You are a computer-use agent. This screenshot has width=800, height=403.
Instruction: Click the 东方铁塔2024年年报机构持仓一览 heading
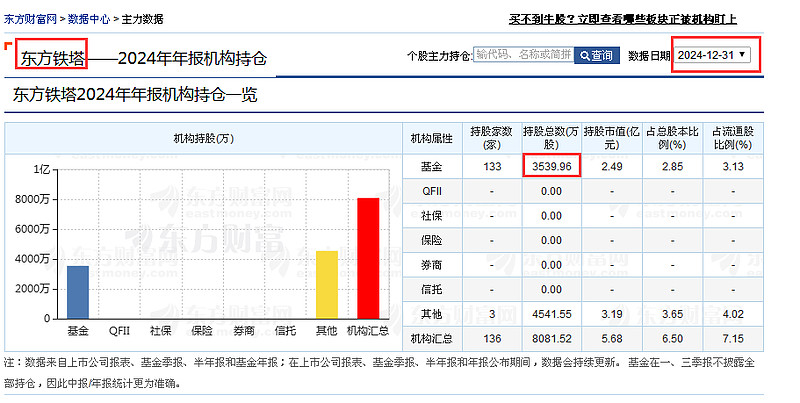[135, 95]
